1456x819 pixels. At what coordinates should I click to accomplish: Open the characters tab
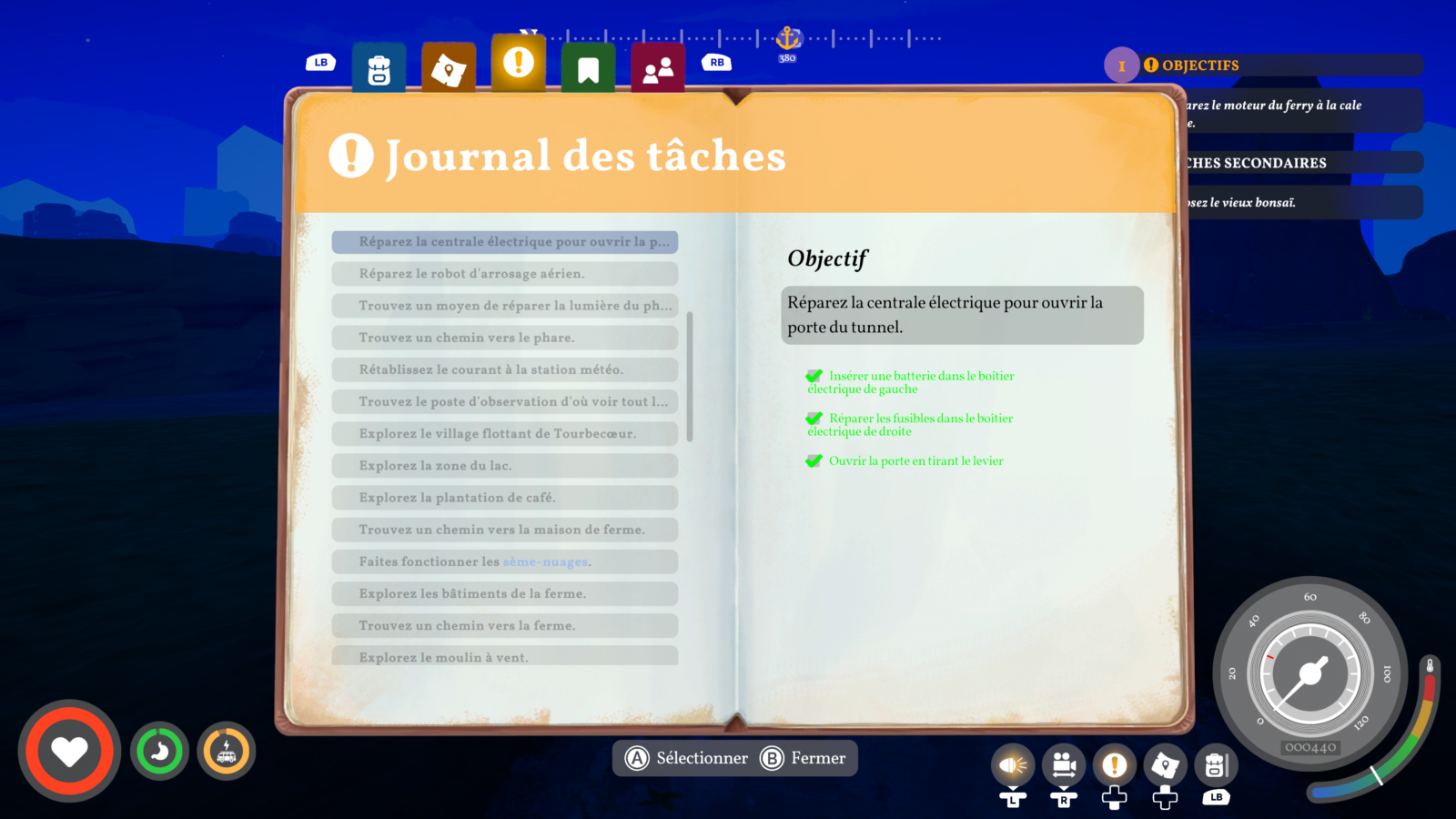pos(658,68)
